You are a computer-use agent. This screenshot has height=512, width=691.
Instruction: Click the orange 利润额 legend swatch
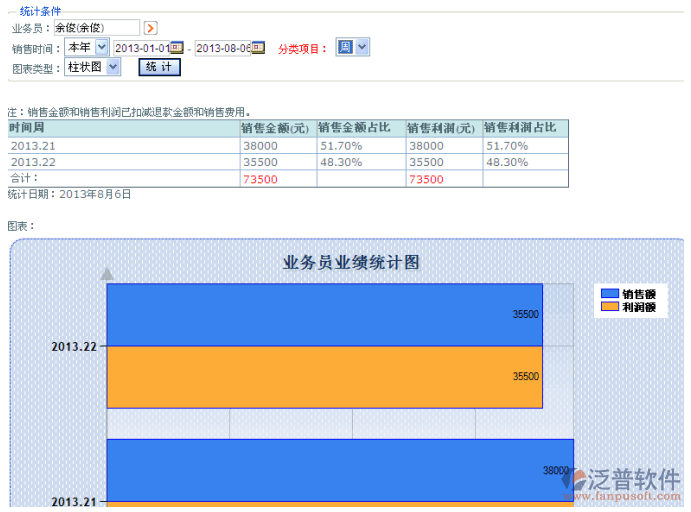point(609,307)
